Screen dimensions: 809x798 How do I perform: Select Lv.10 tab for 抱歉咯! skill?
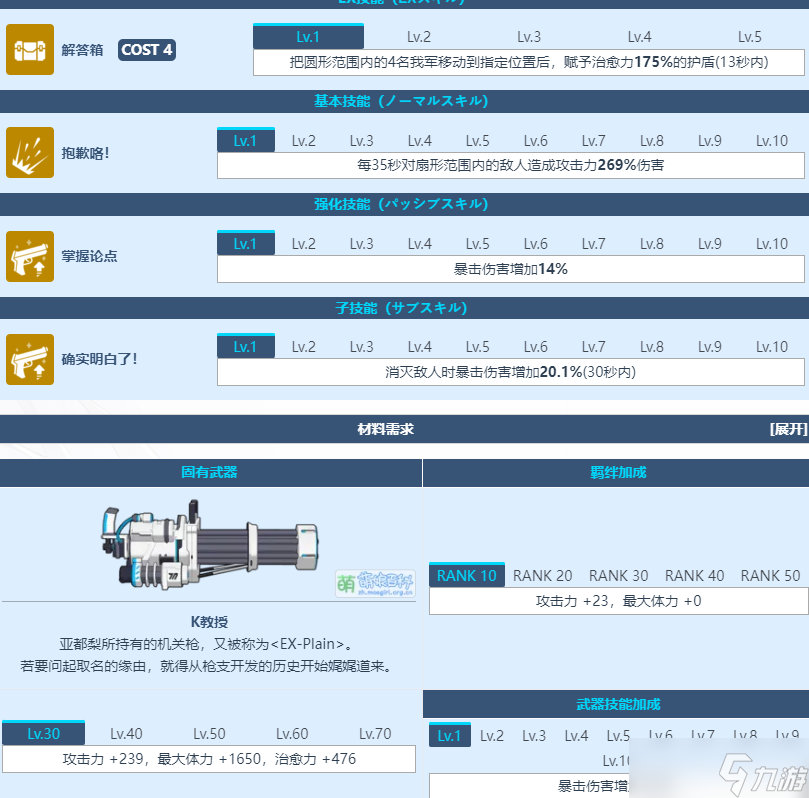point(771,141)
